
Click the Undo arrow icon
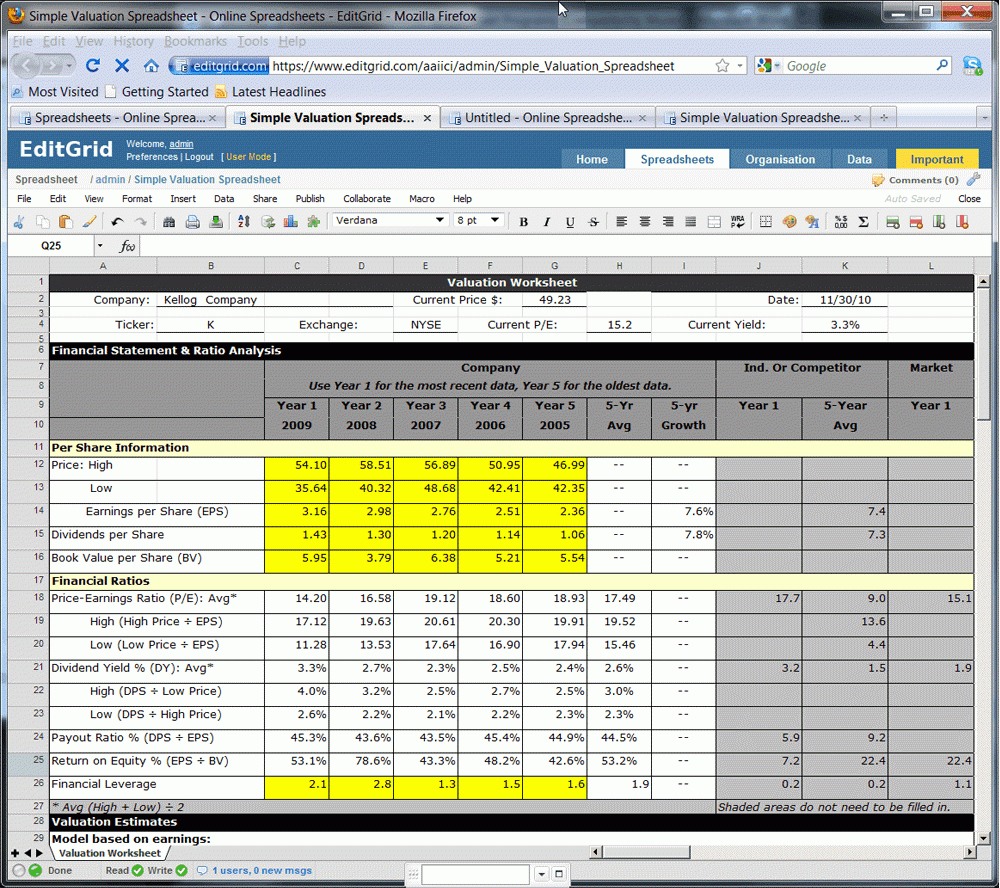point(117,222)
